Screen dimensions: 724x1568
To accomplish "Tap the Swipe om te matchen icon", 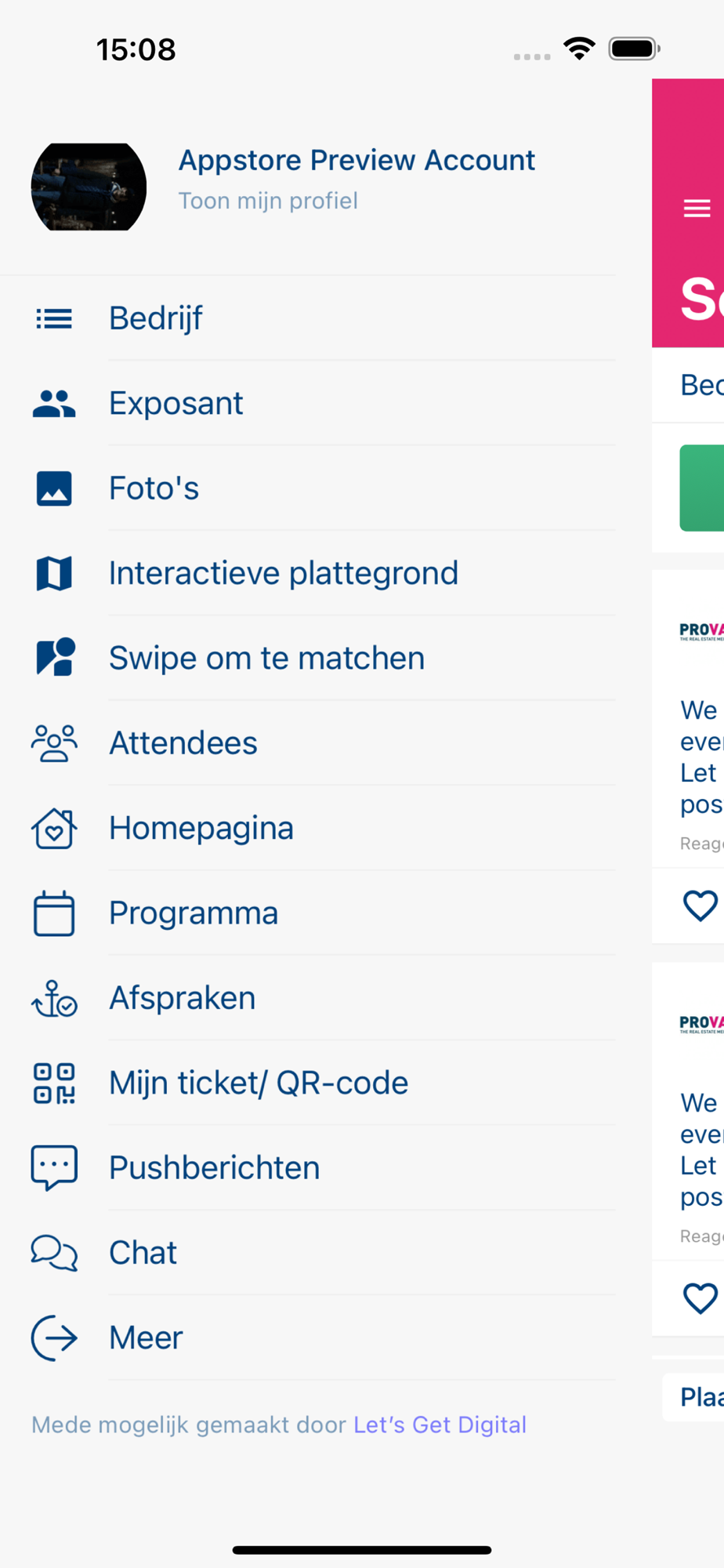I will coord(55,657).
